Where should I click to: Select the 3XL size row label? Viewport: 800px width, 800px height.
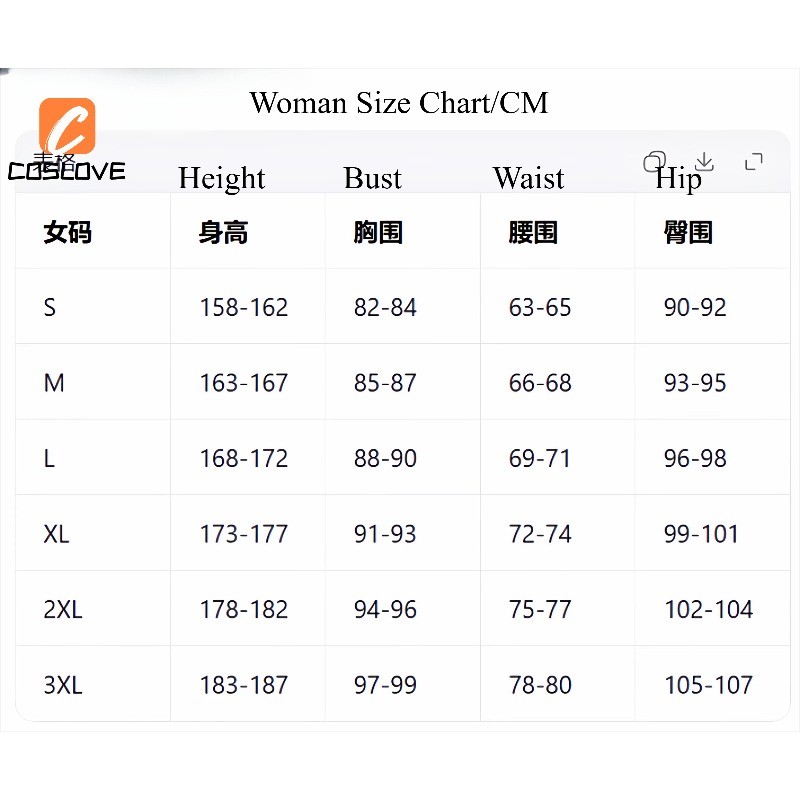tap(63, 685)
